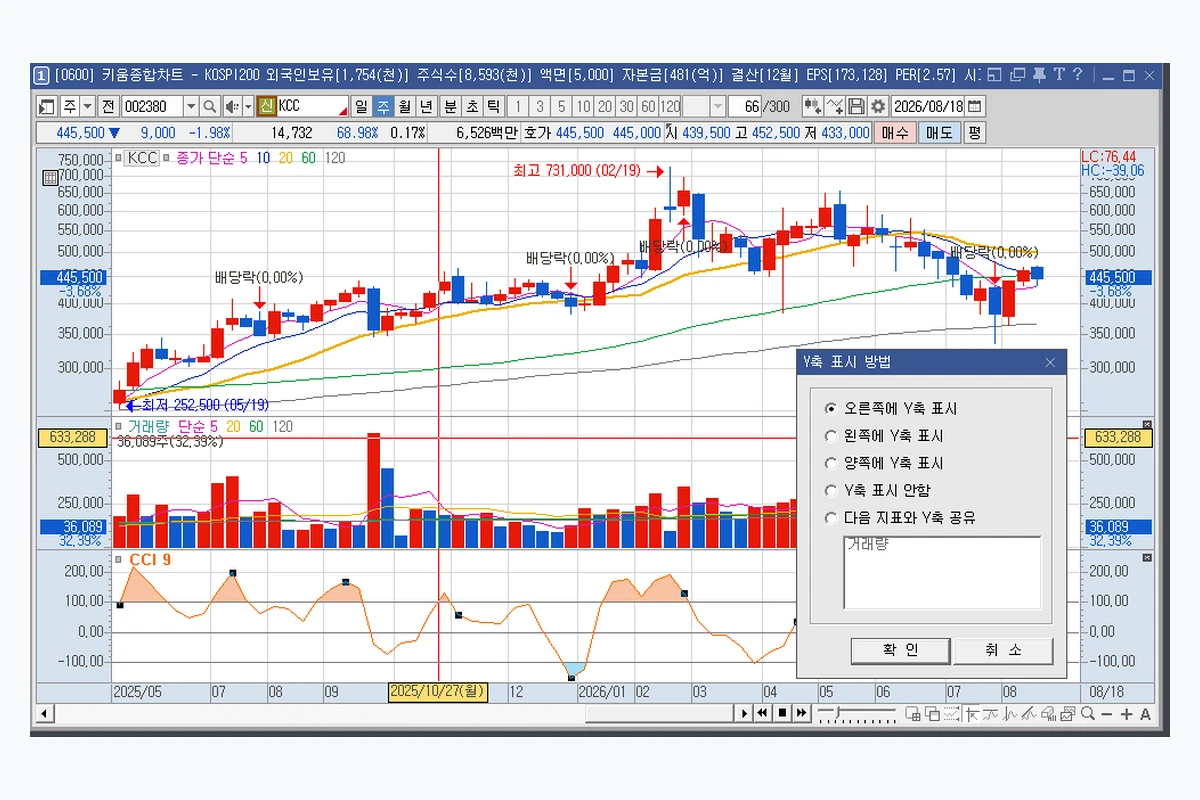Select 틱 tick chart tab
This screenshot has width=1200, height=800.
click(492, 105)
